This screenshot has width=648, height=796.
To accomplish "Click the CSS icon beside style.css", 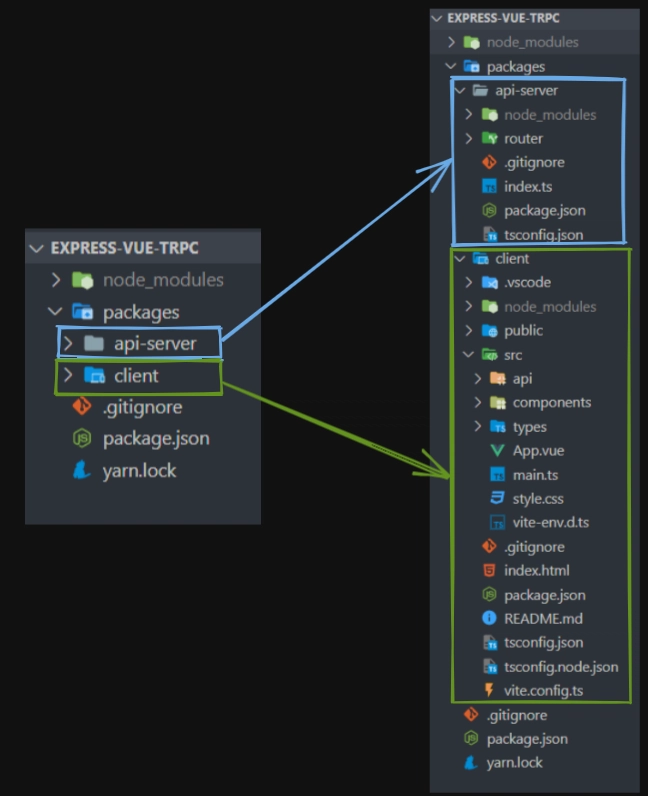I will 497,499.
